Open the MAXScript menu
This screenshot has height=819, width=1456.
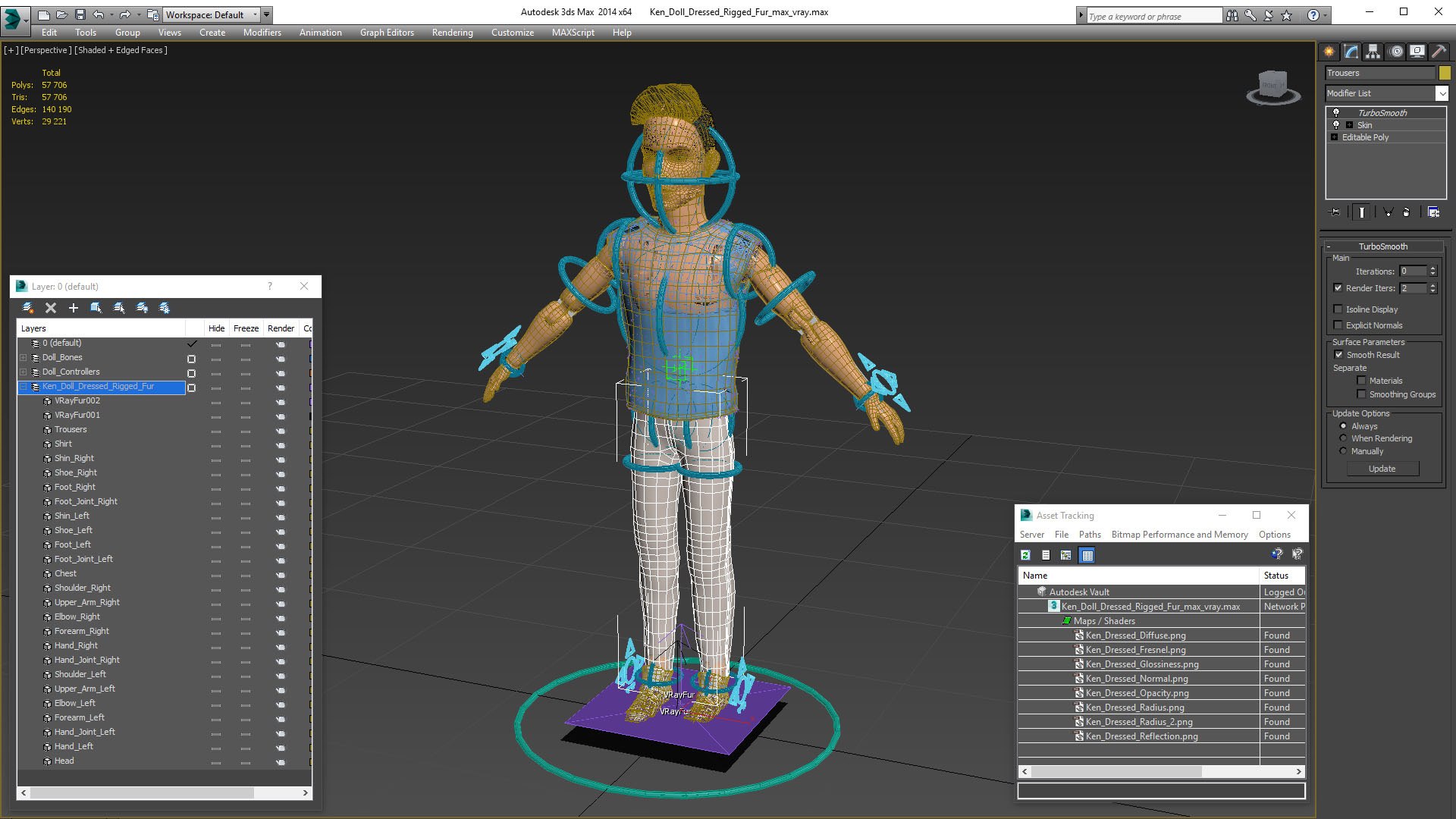click(573, 33)
